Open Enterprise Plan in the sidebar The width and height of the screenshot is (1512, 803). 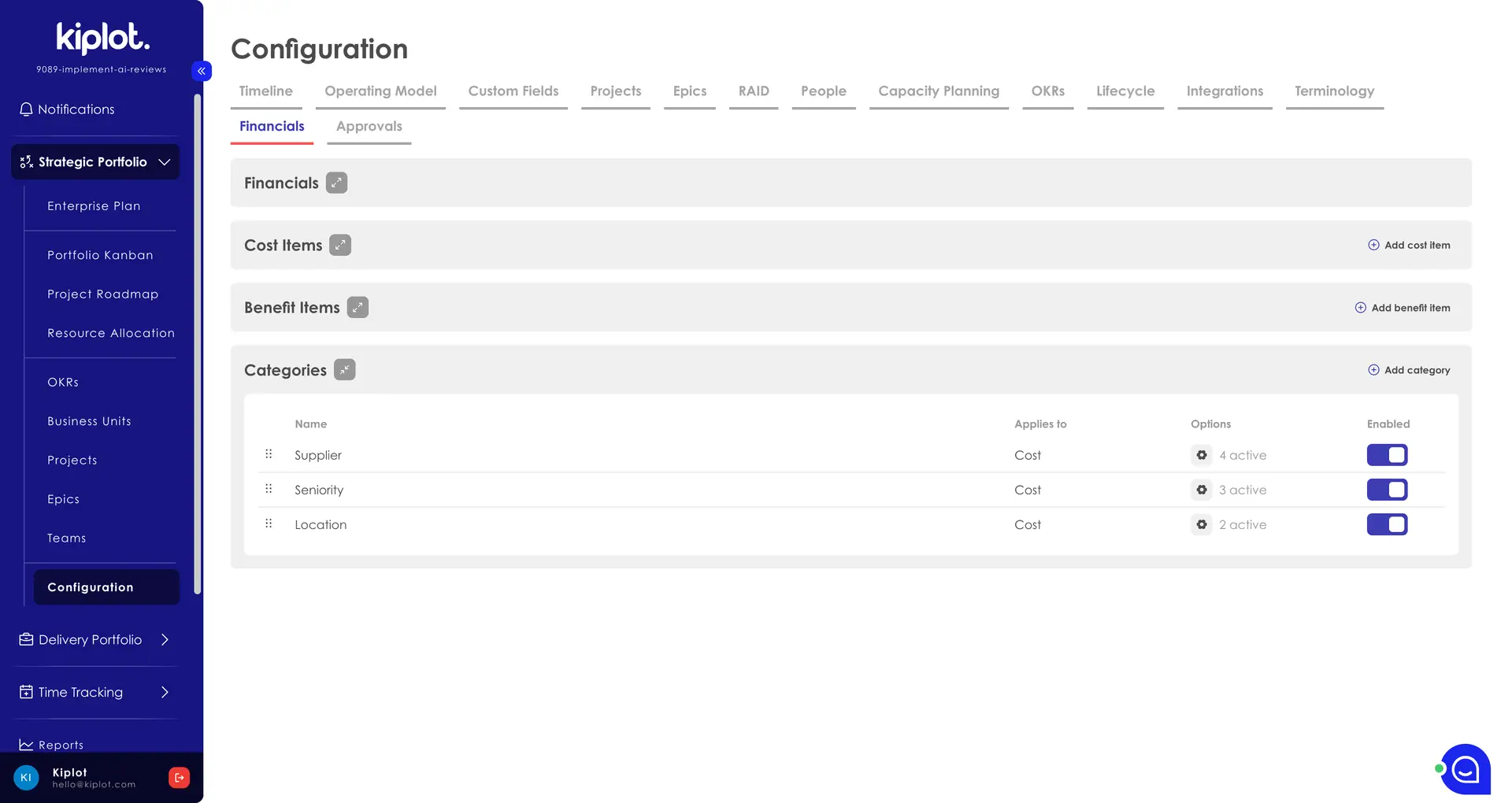(94, 206)
